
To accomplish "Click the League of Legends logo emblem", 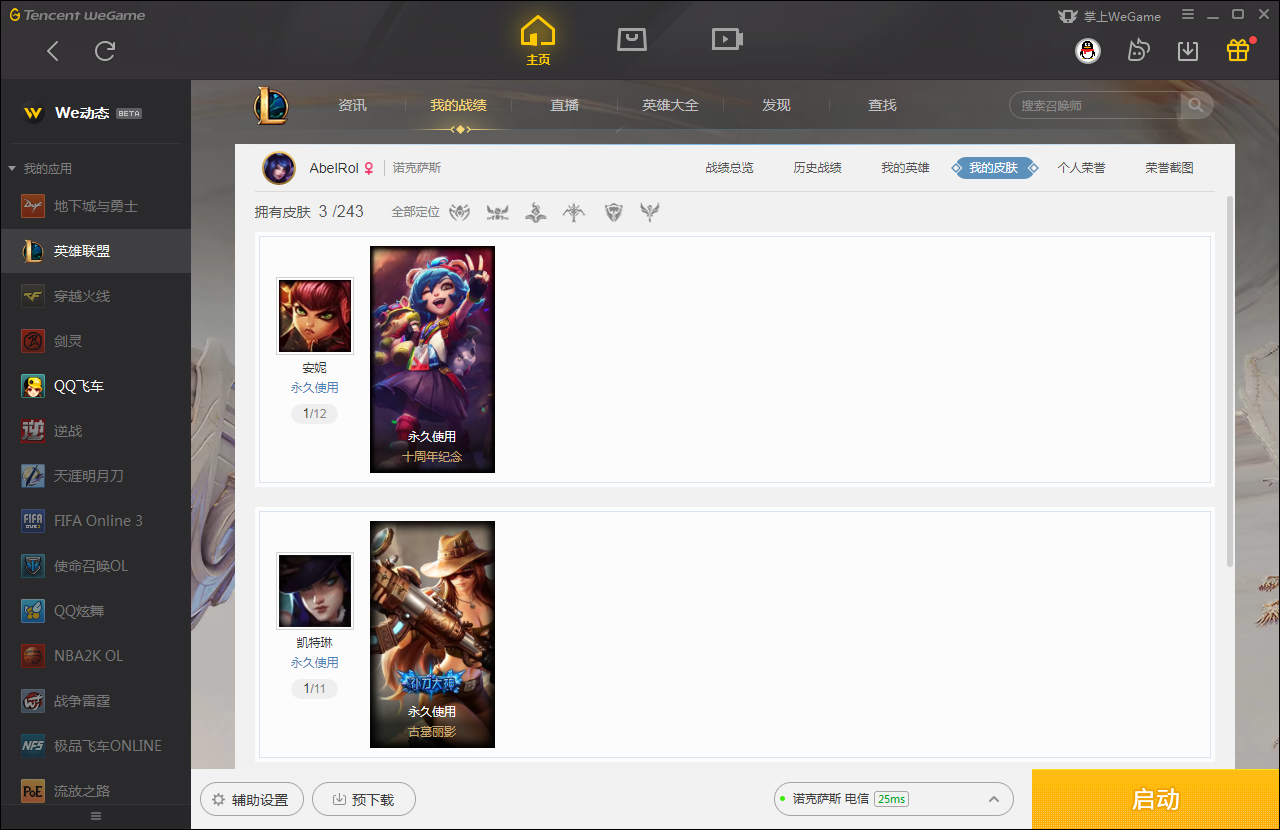I will (270, 106).
